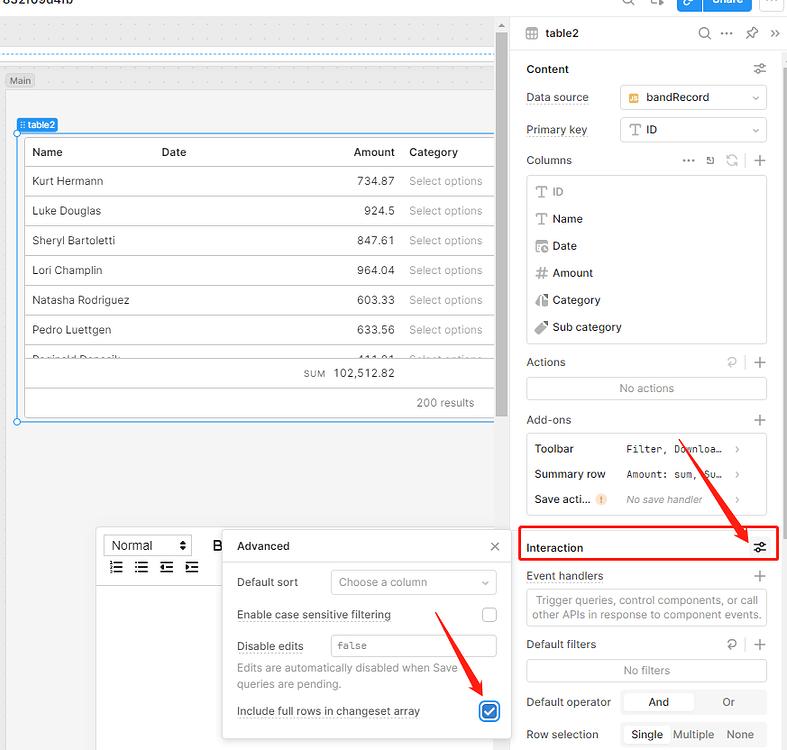The height and width of the screenshot is (750, 787).
Task: Expand the Save actions add-on row
Action: pos(646,499)
